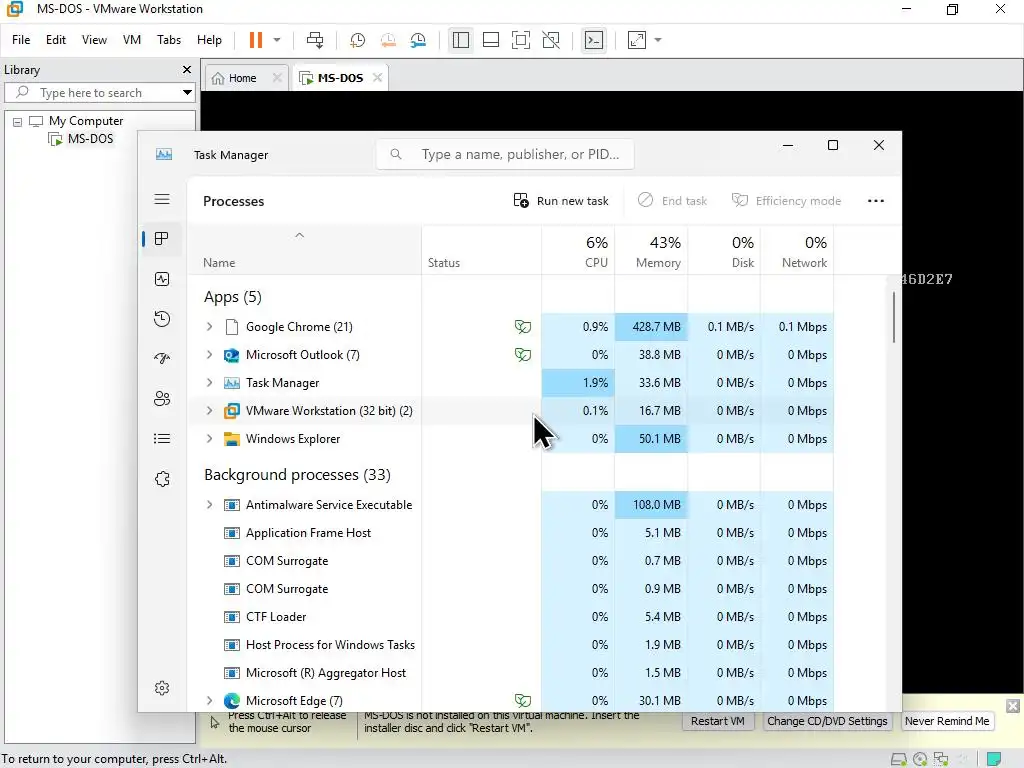Image resolution: width=1024 pixels, height=768 pixels.
Task: Sort processes by the Name column header
Action: pos(304,251)
